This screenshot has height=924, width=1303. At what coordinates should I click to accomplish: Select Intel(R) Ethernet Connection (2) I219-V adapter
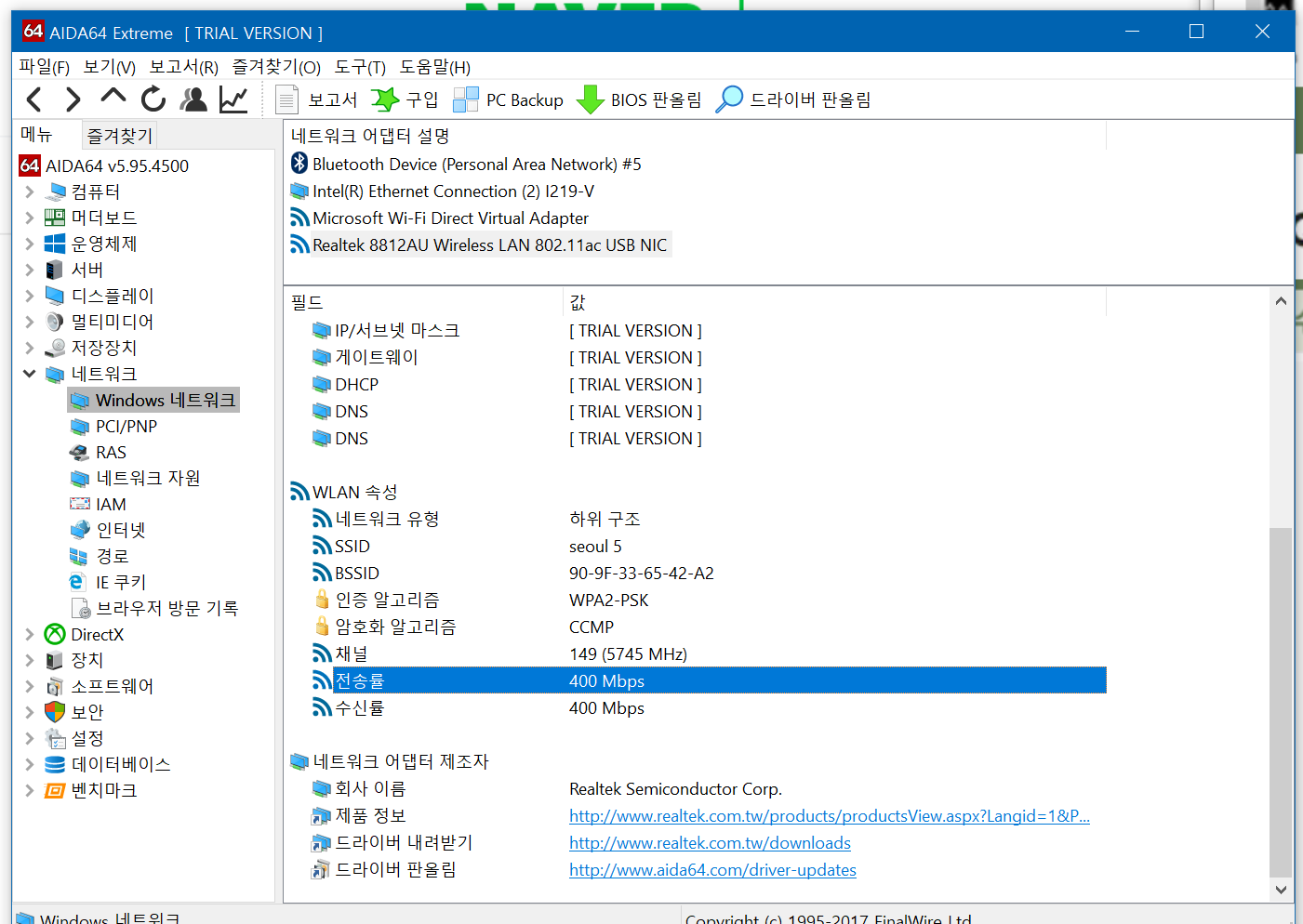coord(443,191)
